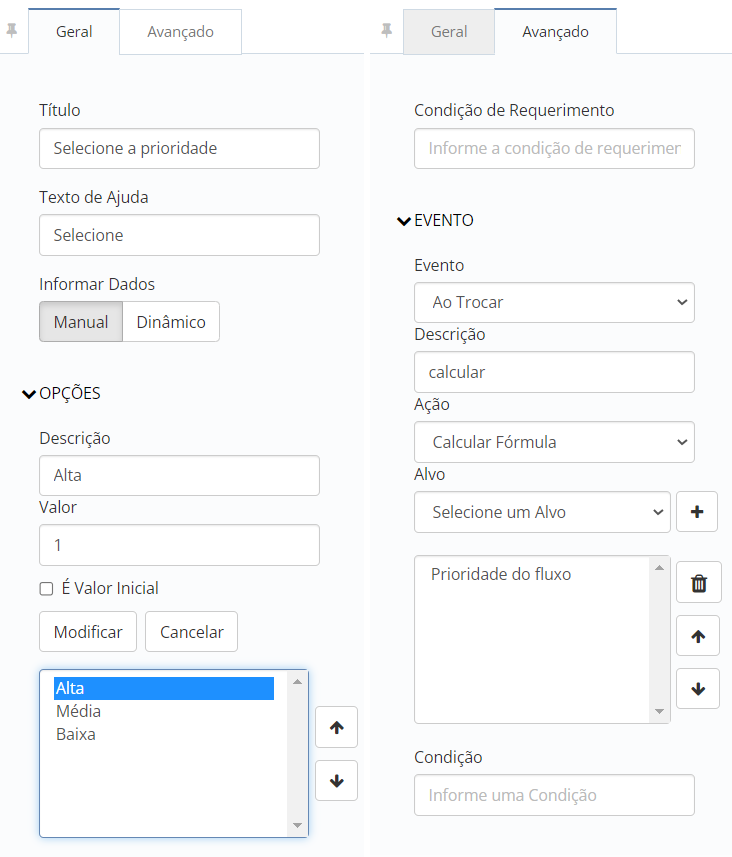Enable the É Valor Inicial checkbox
This screenshot has width=732, height=857.
(x=46, y=589)
